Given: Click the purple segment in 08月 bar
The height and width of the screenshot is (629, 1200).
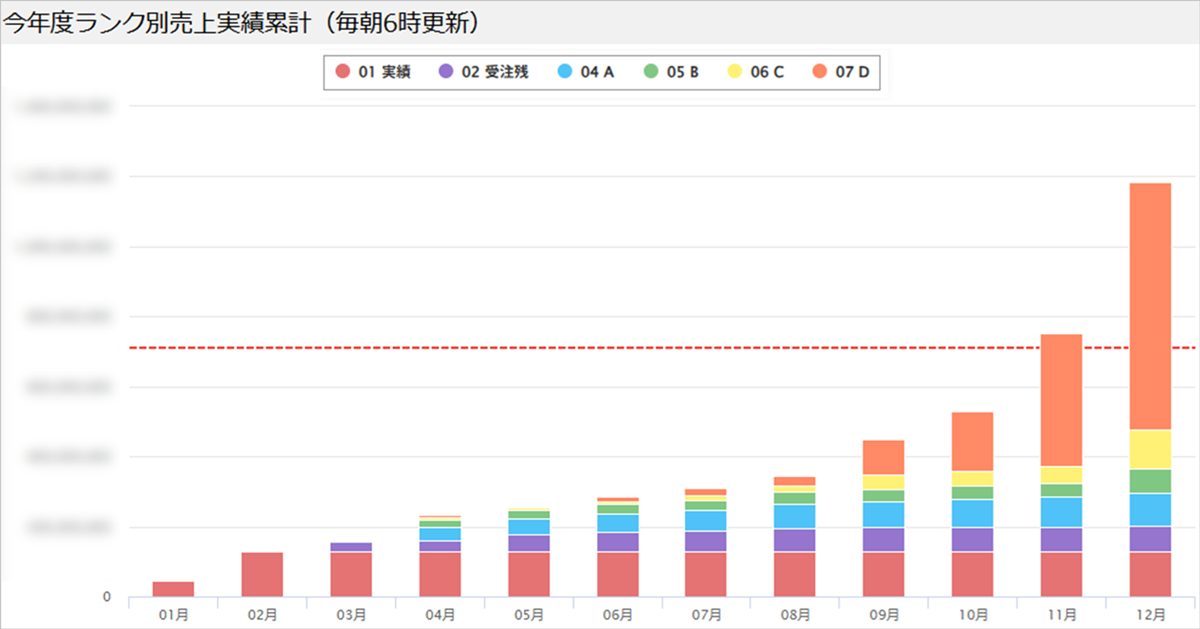Looking at the screenshot, I should click(795, 540).
